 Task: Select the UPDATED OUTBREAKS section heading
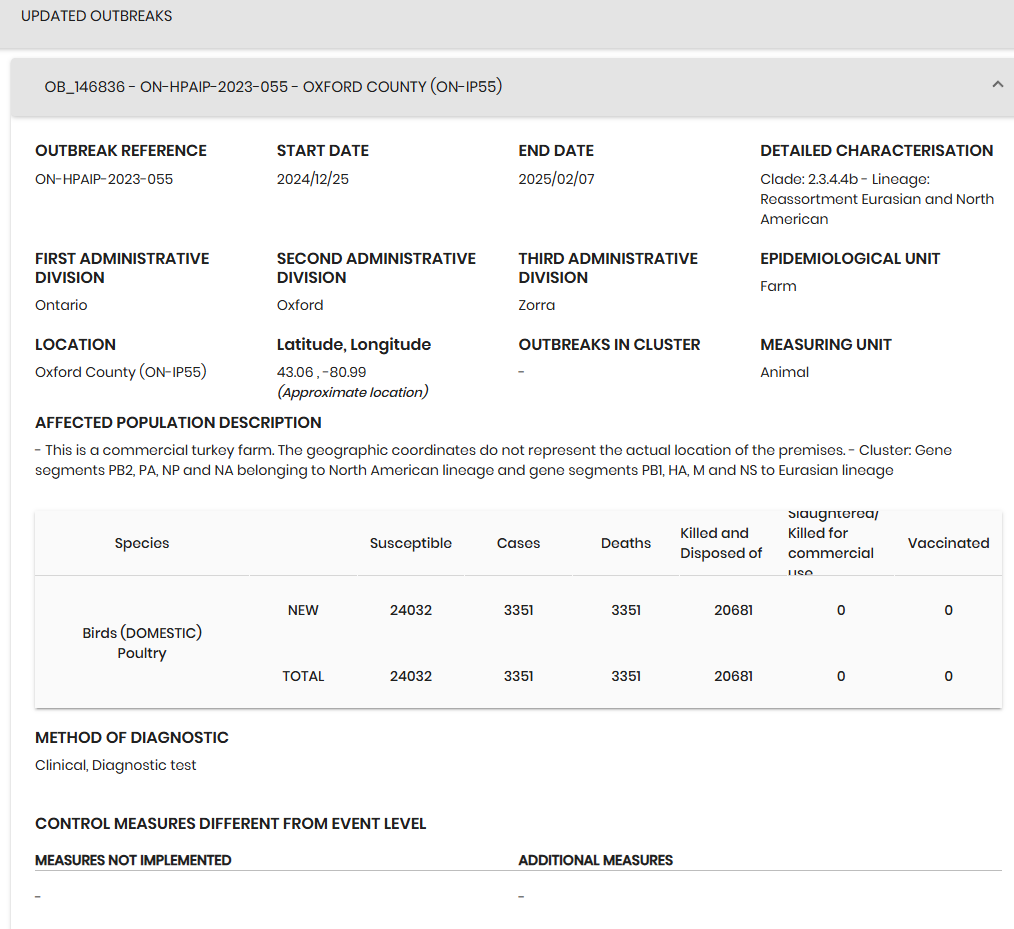[x=96, y=16]
